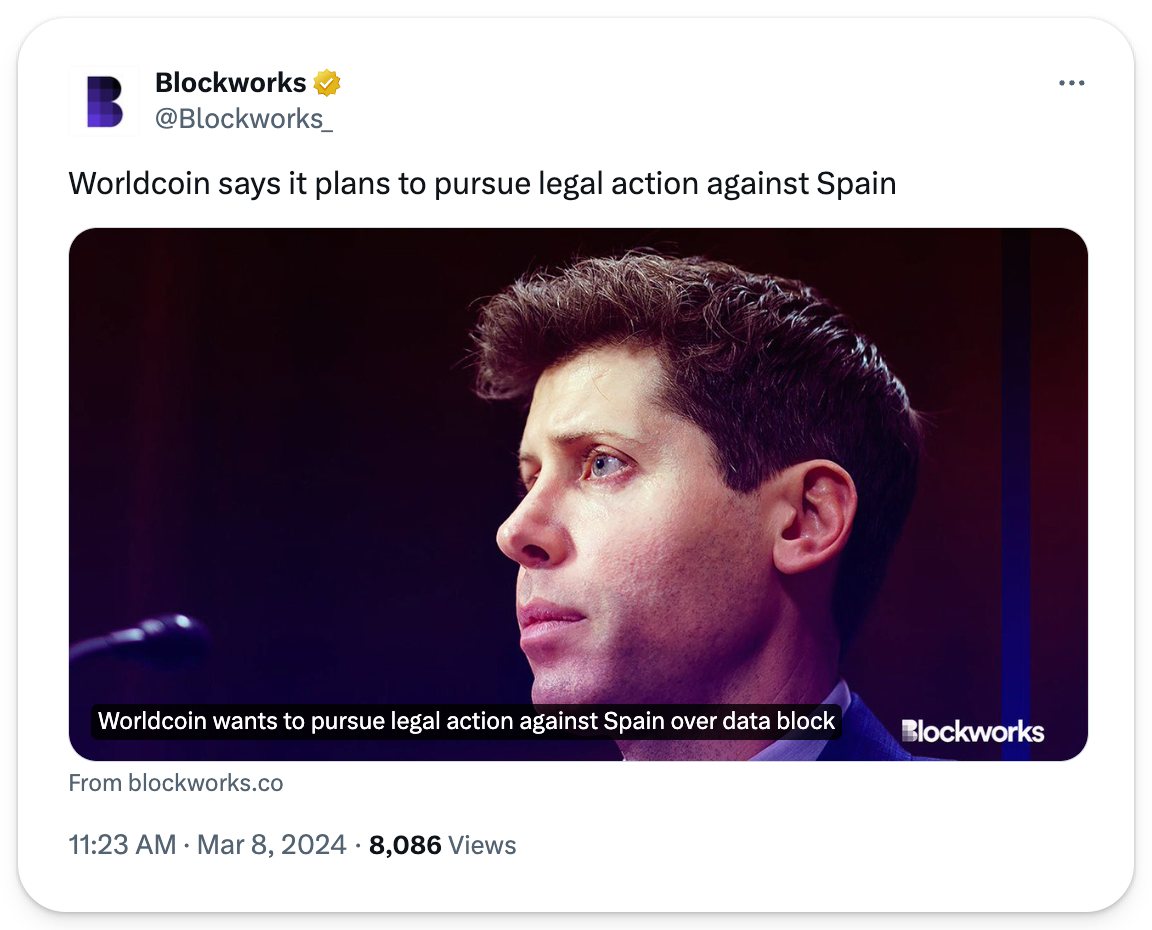1152x930 pixels.
Task: Open the article preview image card
Action: pos(578,494)
